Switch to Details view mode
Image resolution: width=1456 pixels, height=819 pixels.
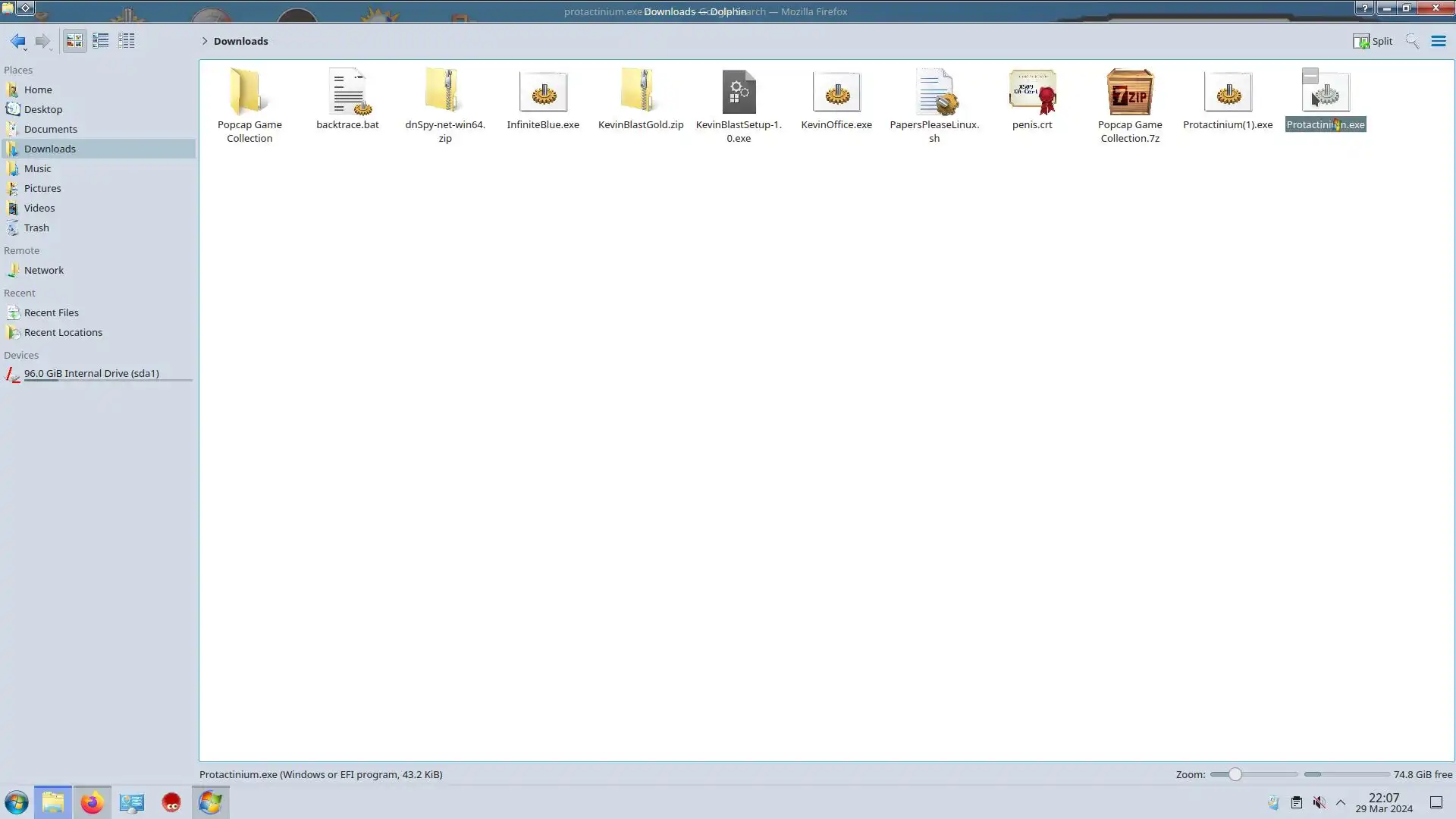[127, 41]
